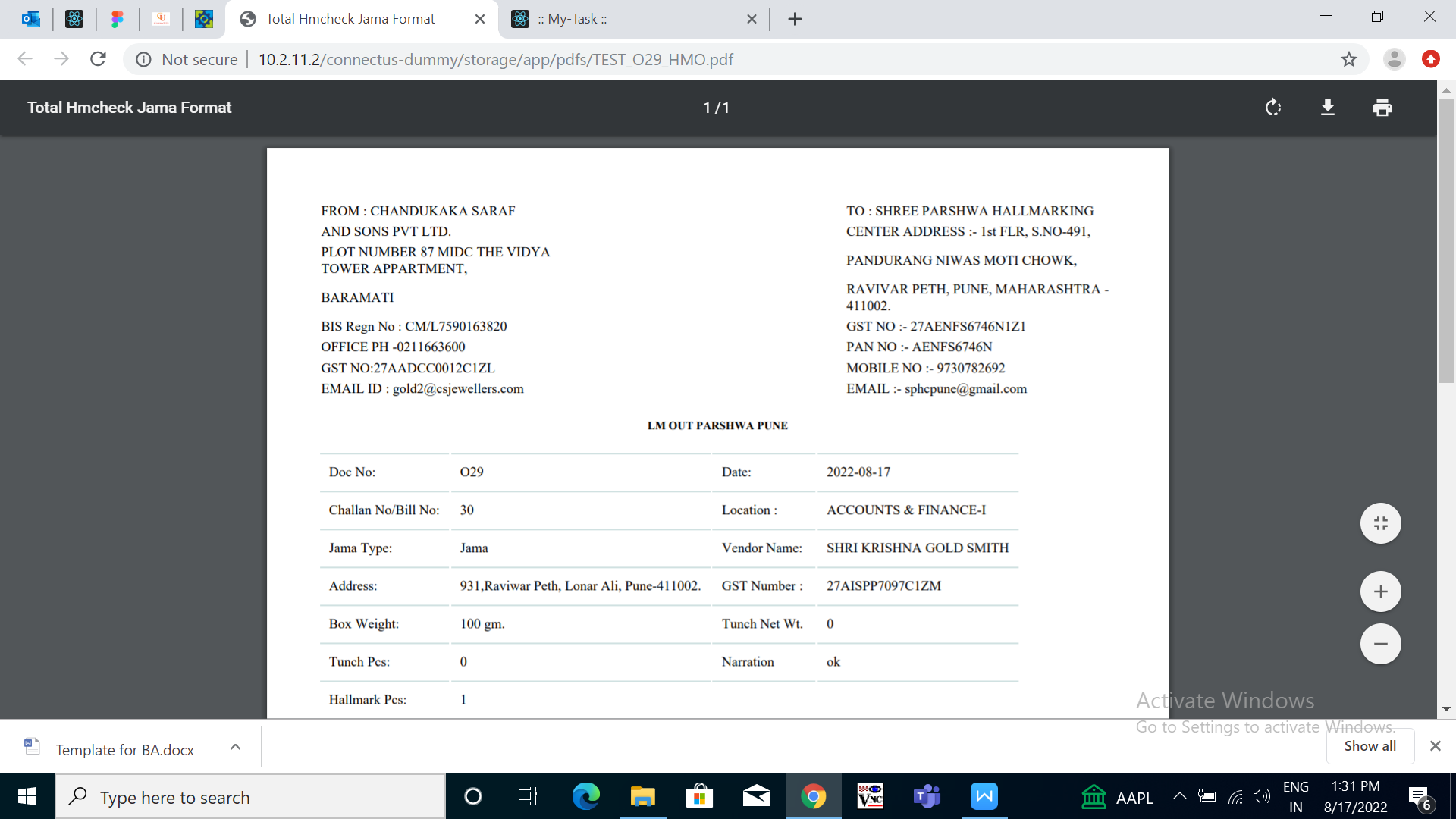This screenshot has height=819, width=1456.
Task: Zoom in on the PDF
Action: (1380, 591)
